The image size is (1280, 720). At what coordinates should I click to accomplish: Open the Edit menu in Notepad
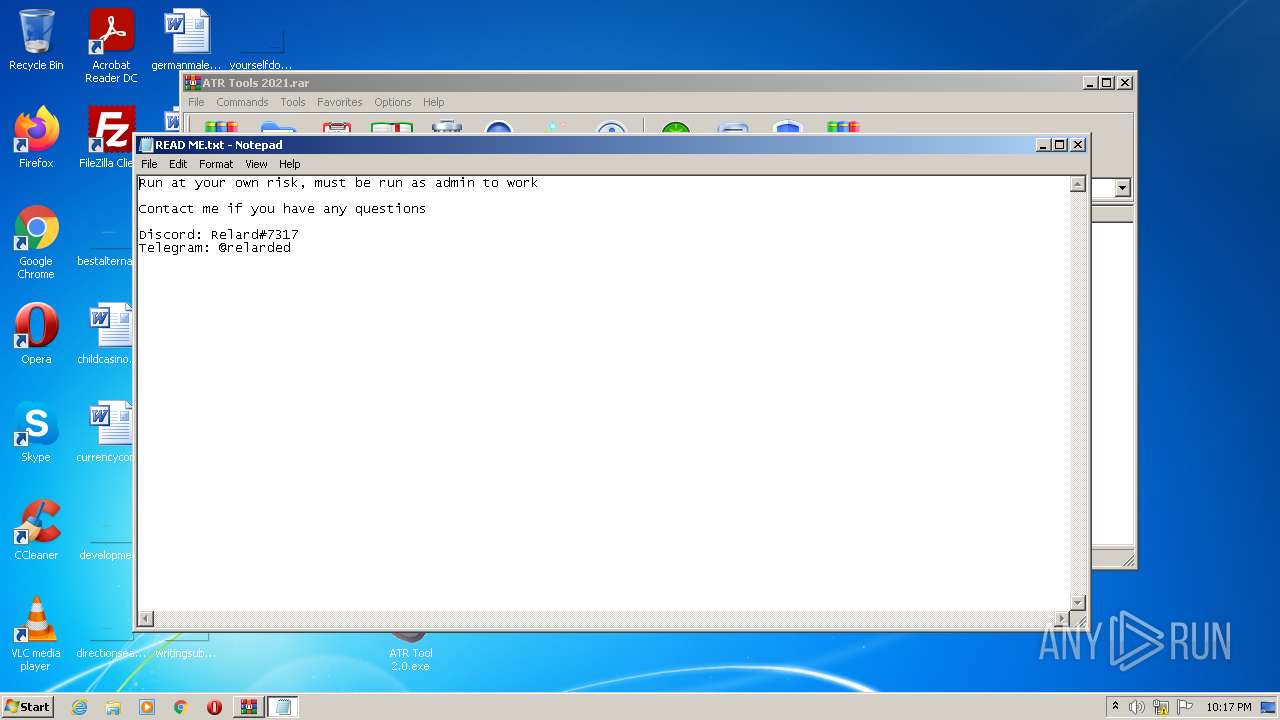pos(178,164)
